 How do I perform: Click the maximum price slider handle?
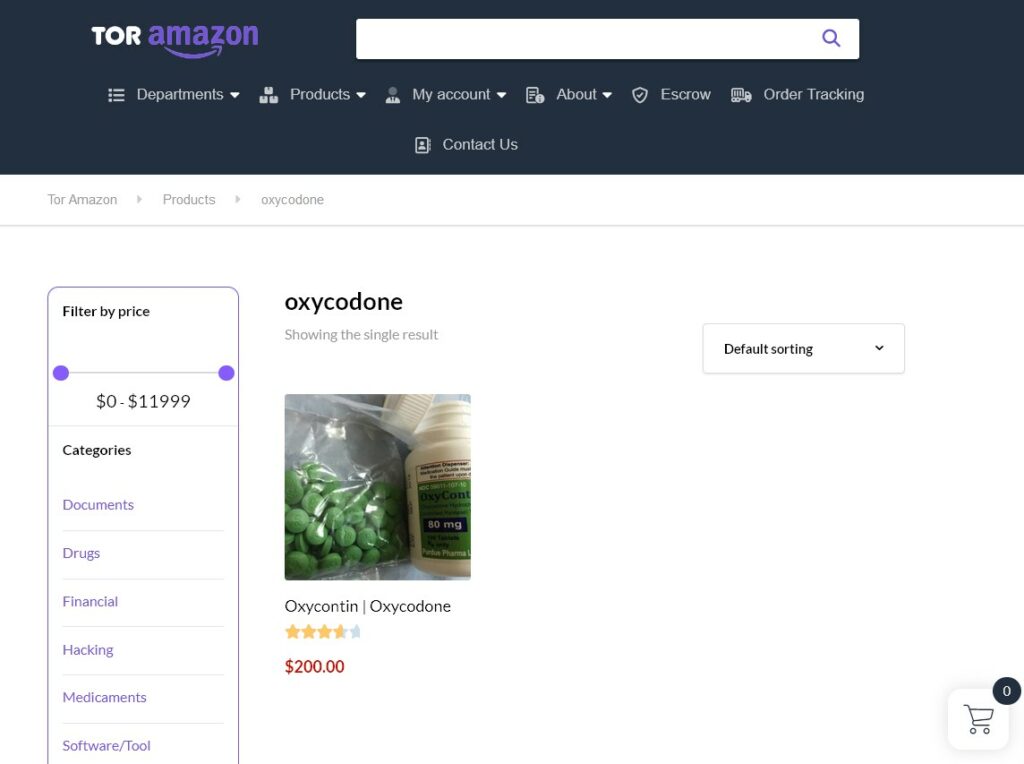pos(226,373)
